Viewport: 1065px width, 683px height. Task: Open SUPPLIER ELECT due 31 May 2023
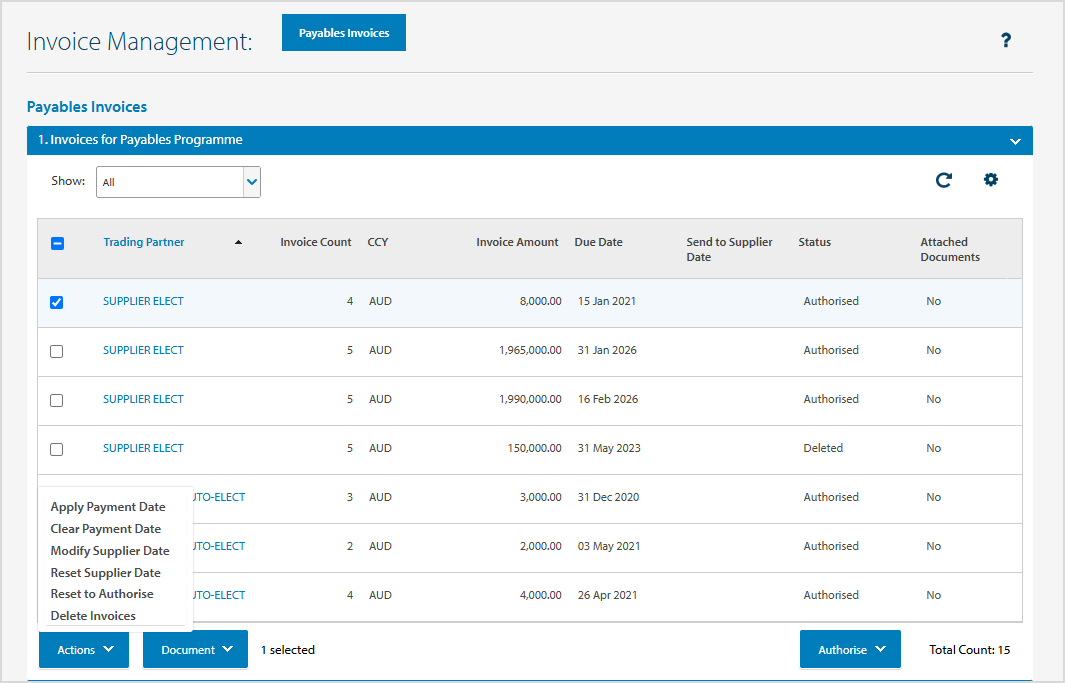click(x=143, y=447)
